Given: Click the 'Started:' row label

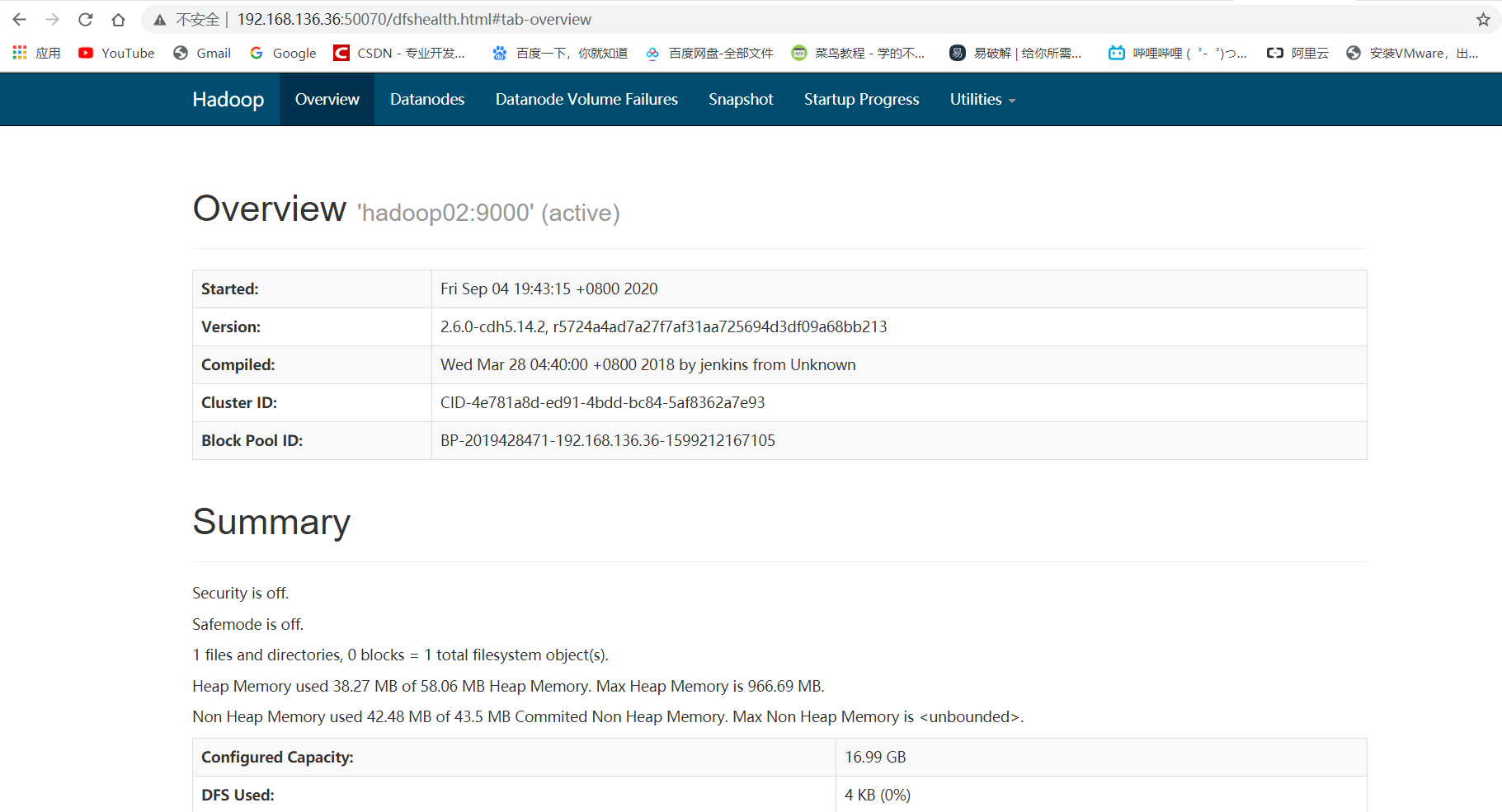Looking at the screenshot, I should 230,289.
